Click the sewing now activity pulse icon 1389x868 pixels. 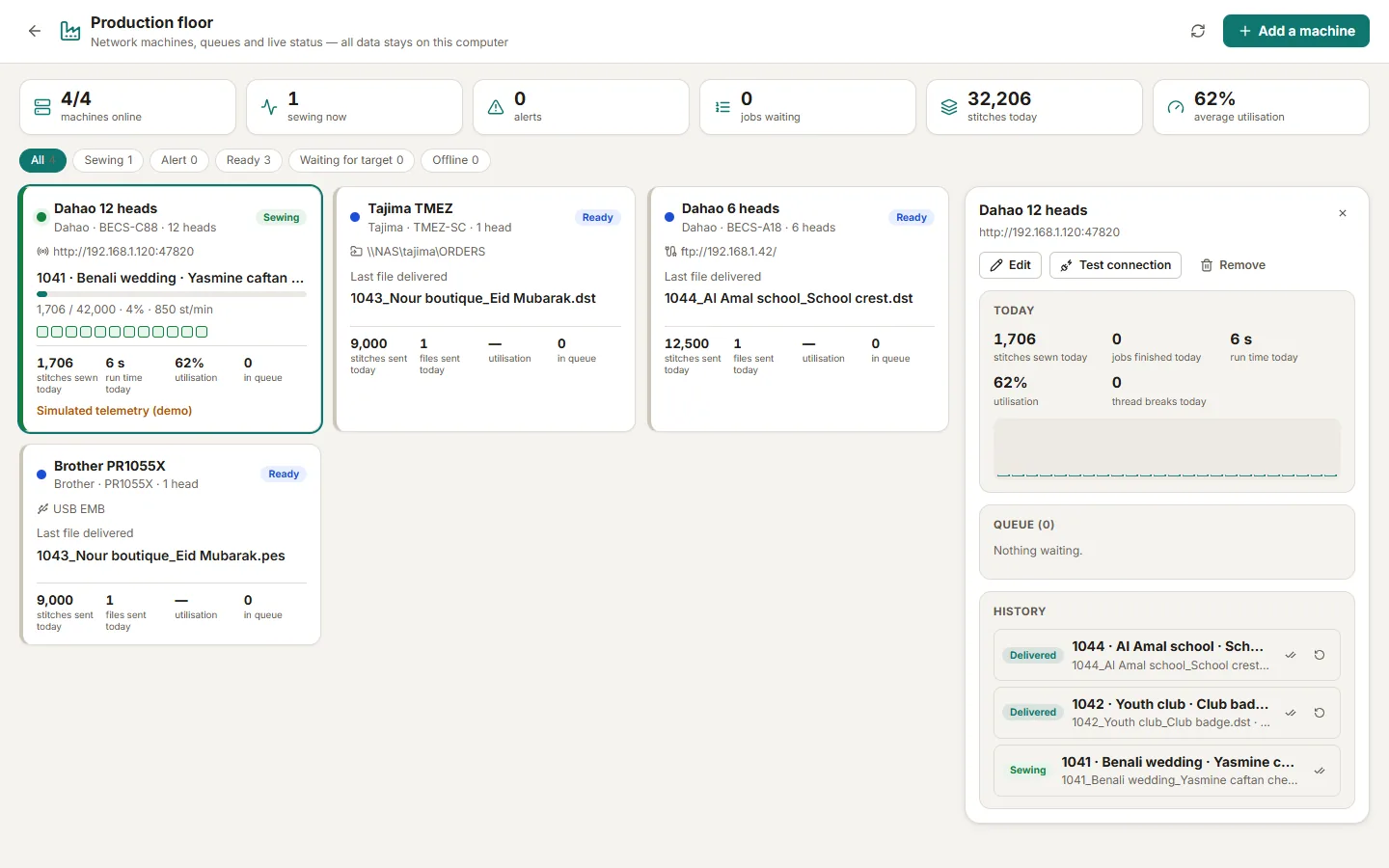pyautogui.click(x=269, y=107)
